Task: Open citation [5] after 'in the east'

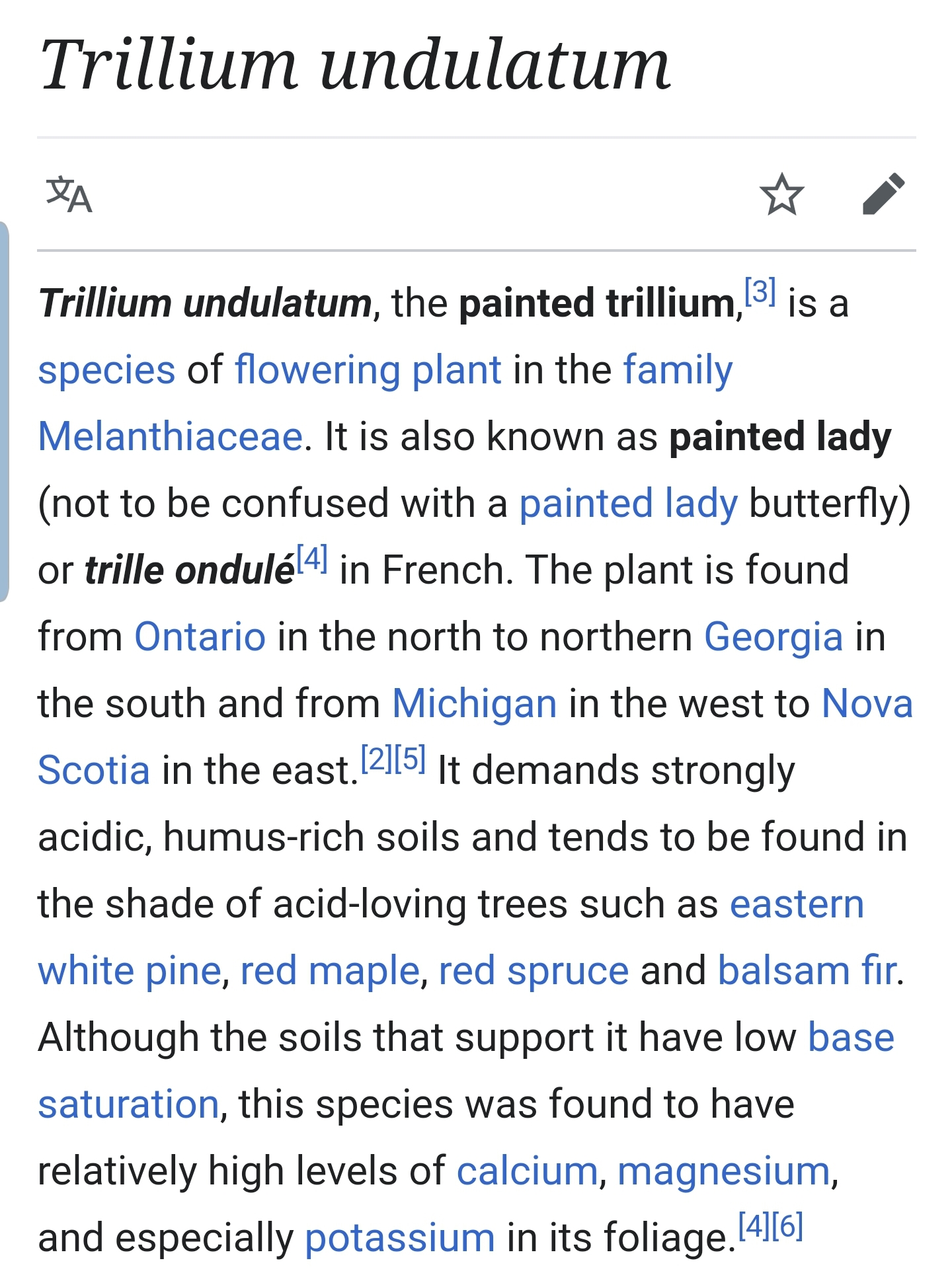Action: [x=410, y=759]
